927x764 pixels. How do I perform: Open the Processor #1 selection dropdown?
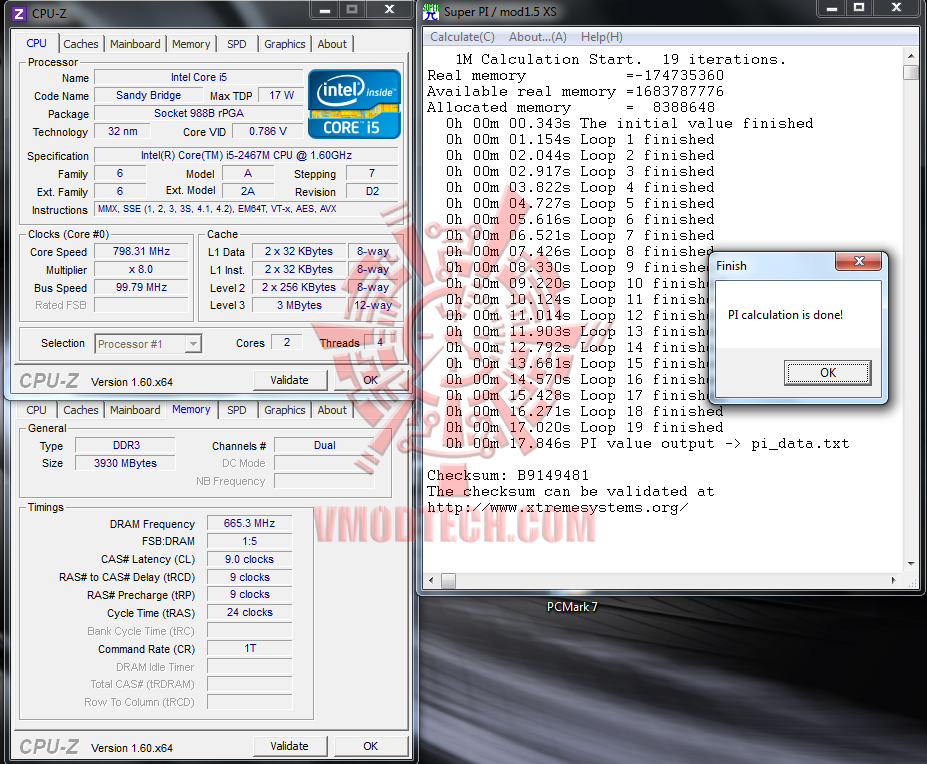click(193, 344)
